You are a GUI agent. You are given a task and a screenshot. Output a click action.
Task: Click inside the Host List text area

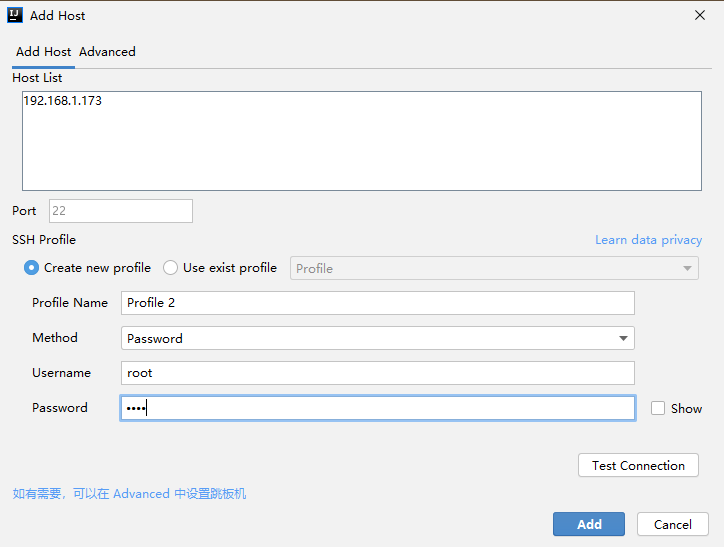coord(361,140)
